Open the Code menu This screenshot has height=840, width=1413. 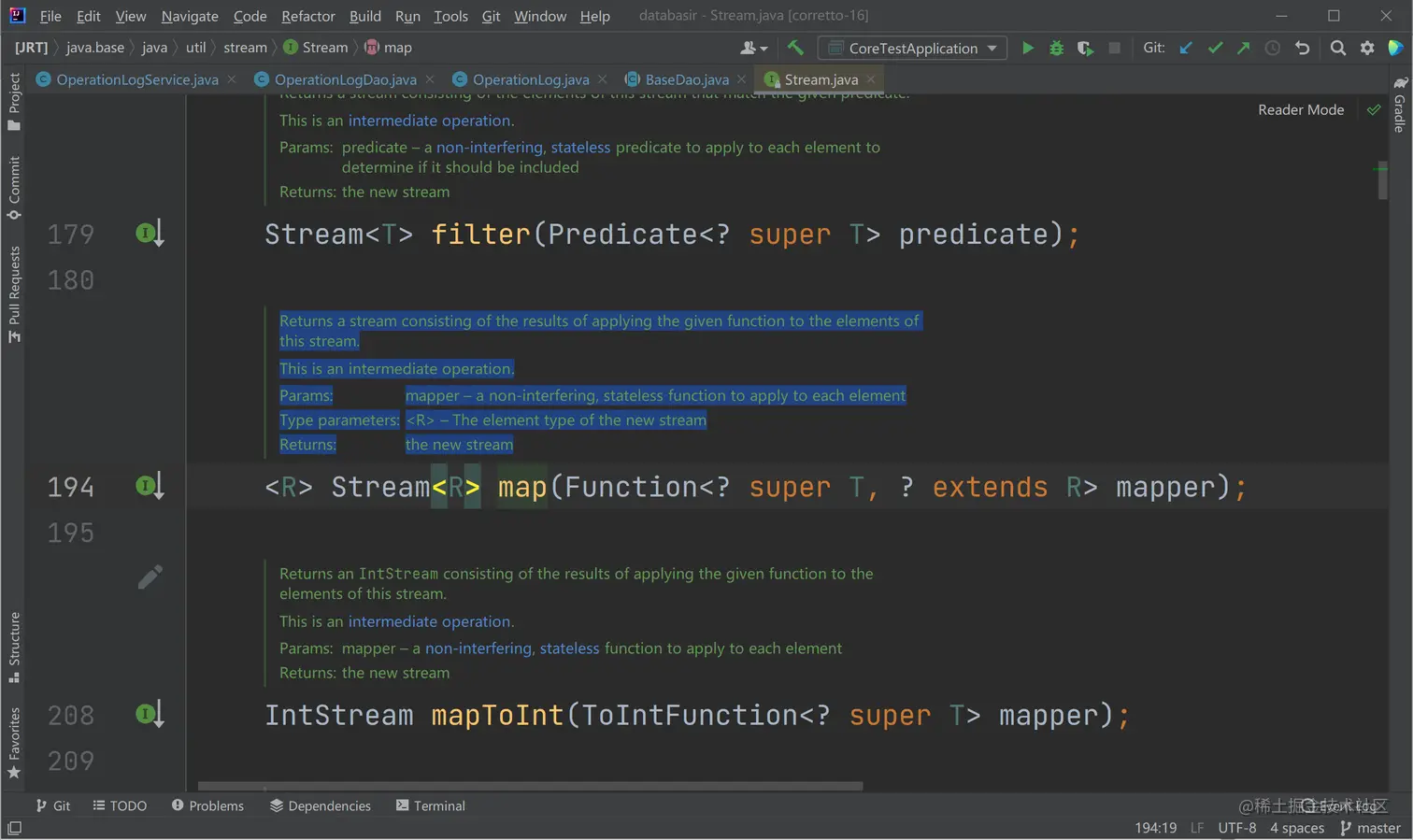click(250, 16)
